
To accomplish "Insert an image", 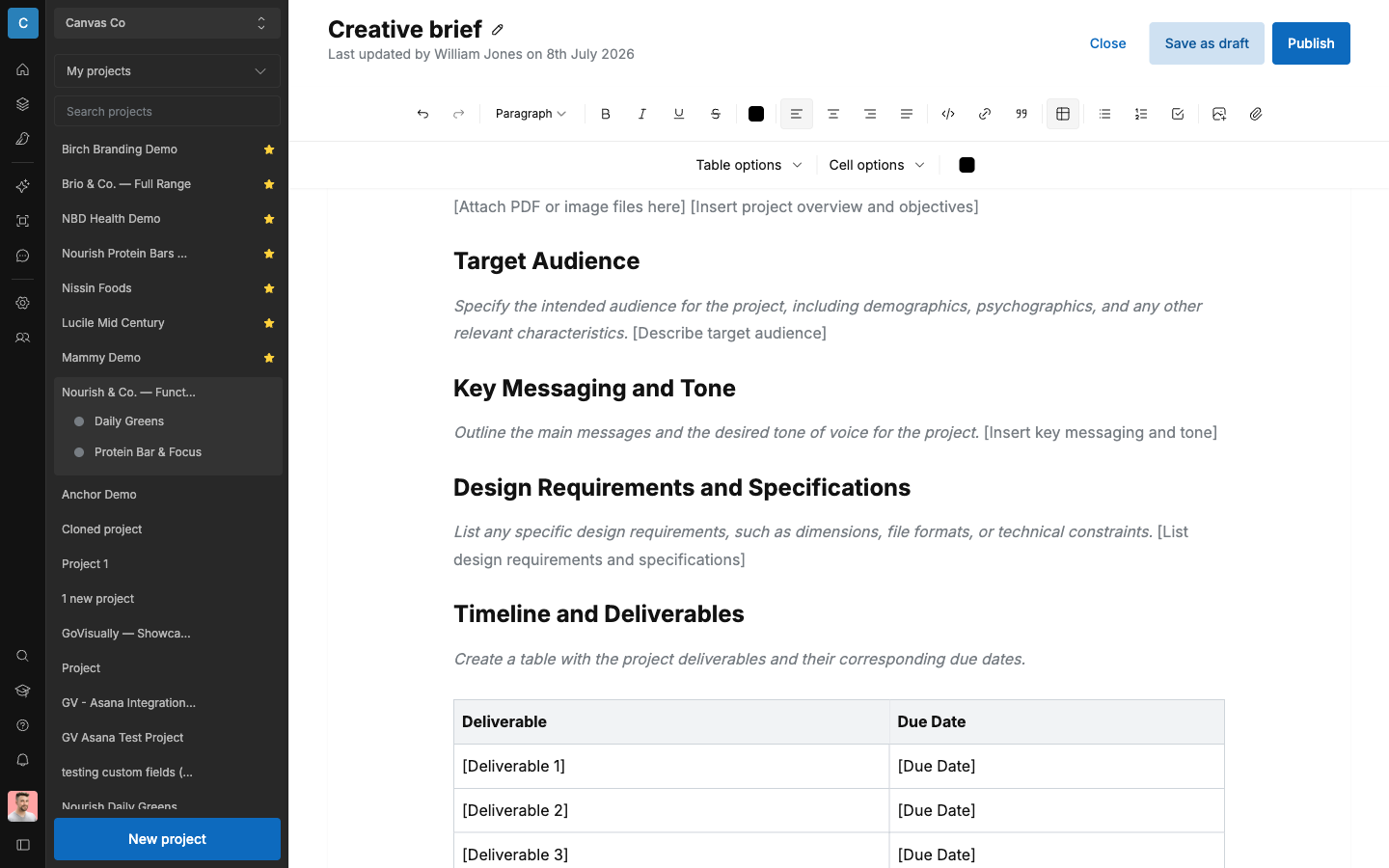I will click(x=1219, y=114).
